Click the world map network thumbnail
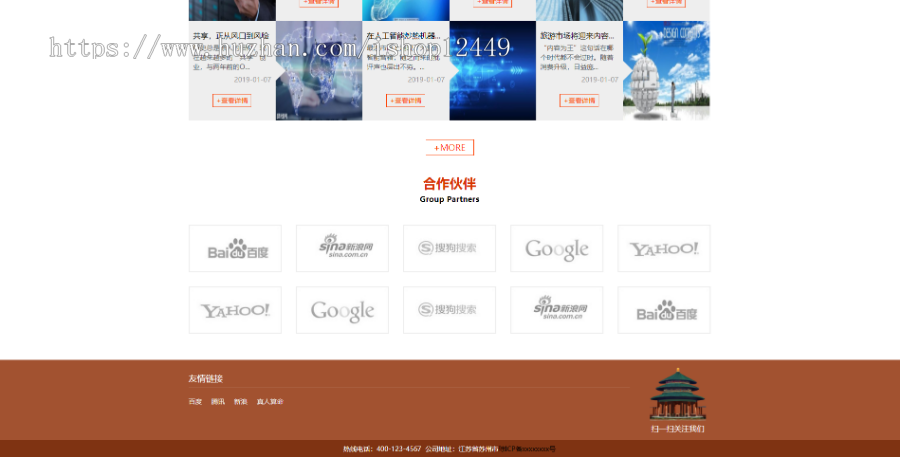 (x=319, y=71)
